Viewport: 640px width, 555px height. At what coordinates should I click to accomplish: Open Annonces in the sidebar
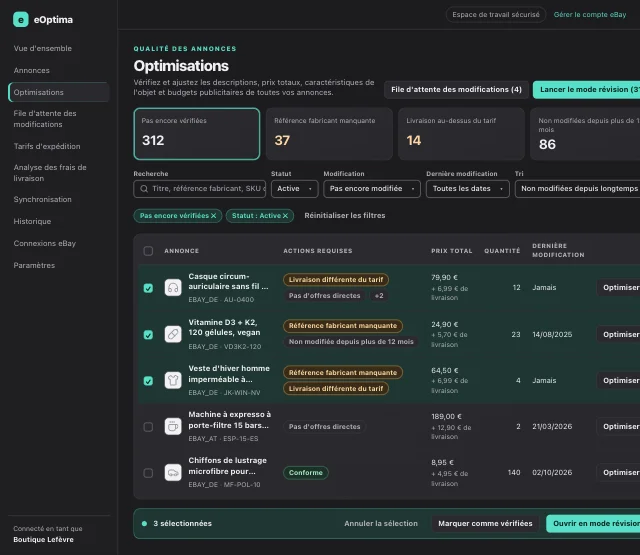coord(31,70)
